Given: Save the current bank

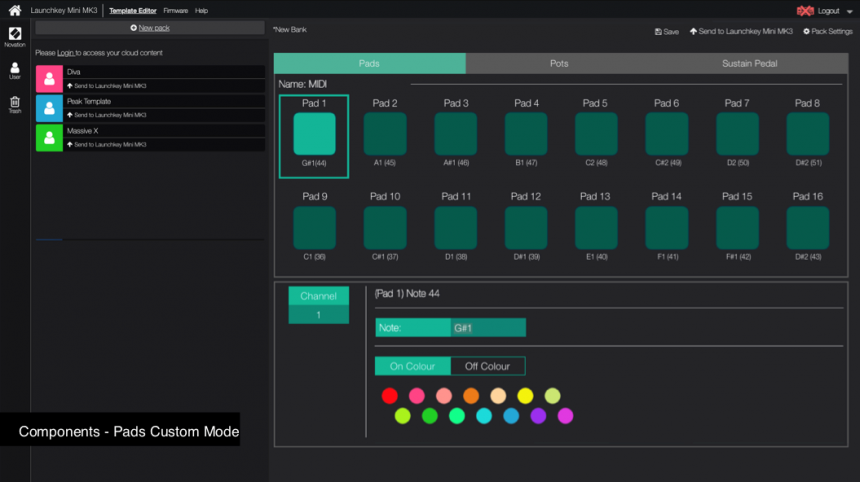Looking at the screenshot, I should pos(666,32).
